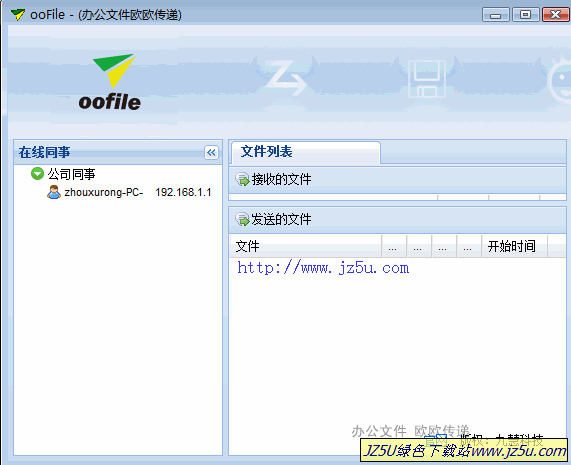Click the ooFile title bar app icon
The height and width of the screenshot is (465, 571).
pos(17,15)
